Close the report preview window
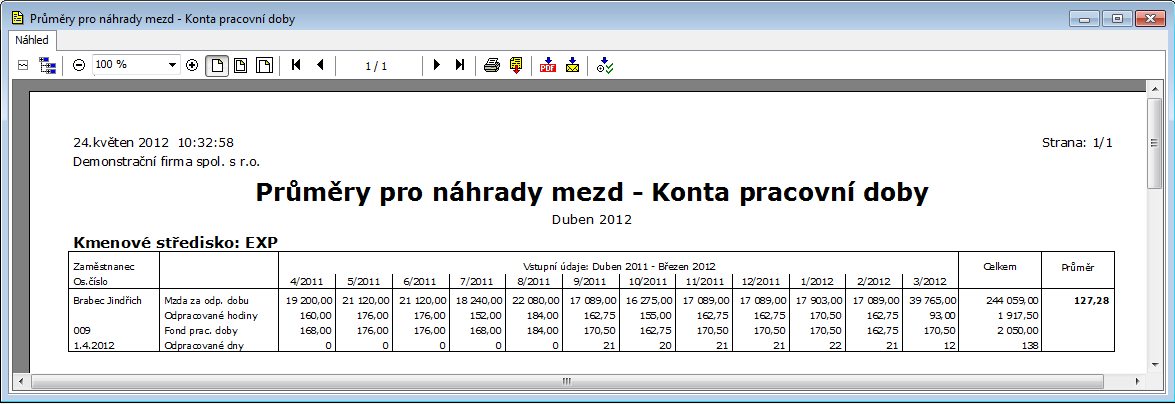The height and width of the screenshot is (404, 1175). point(1149,18)
